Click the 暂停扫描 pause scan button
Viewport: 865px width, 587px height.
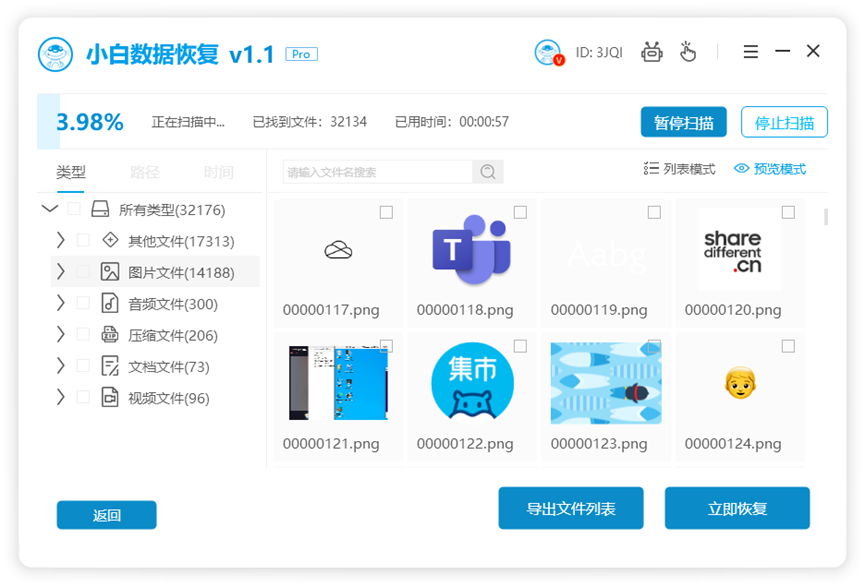coord(683,121)
